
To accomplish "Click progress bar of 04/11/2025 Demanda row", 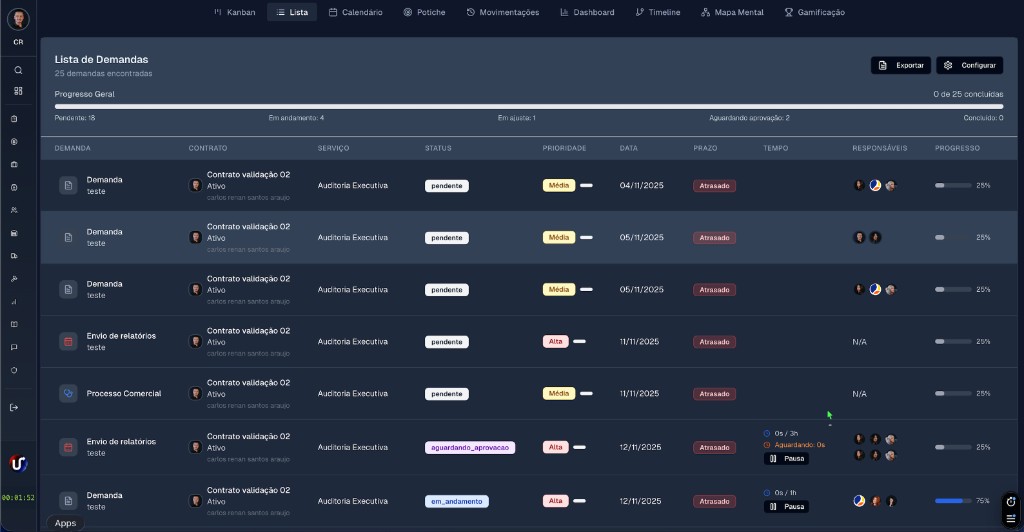I will coord(953,185).
